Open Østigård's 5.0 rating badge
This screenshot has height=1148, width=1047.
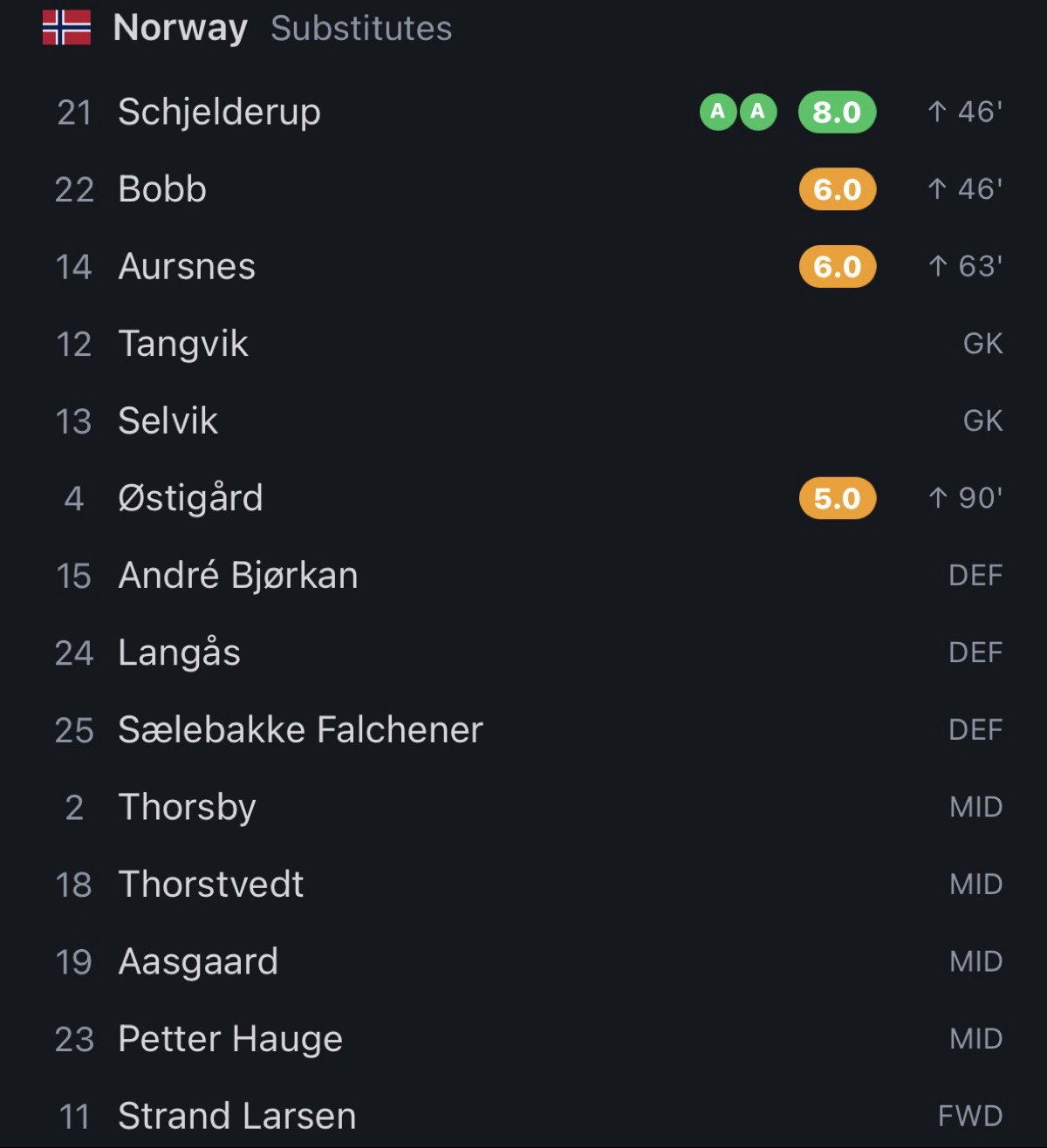click(837, 498)
